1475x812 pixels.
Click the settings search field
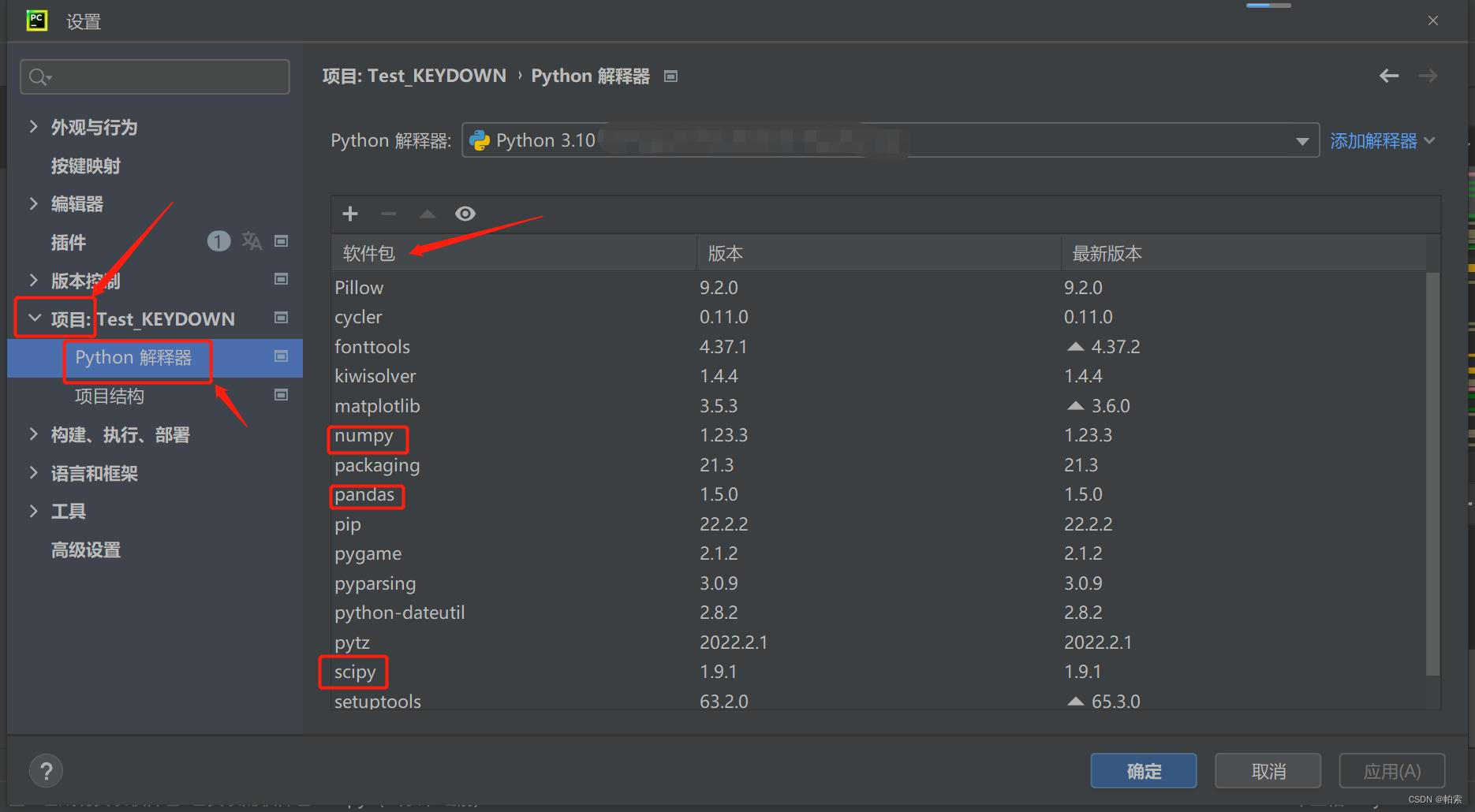point(155,77)
